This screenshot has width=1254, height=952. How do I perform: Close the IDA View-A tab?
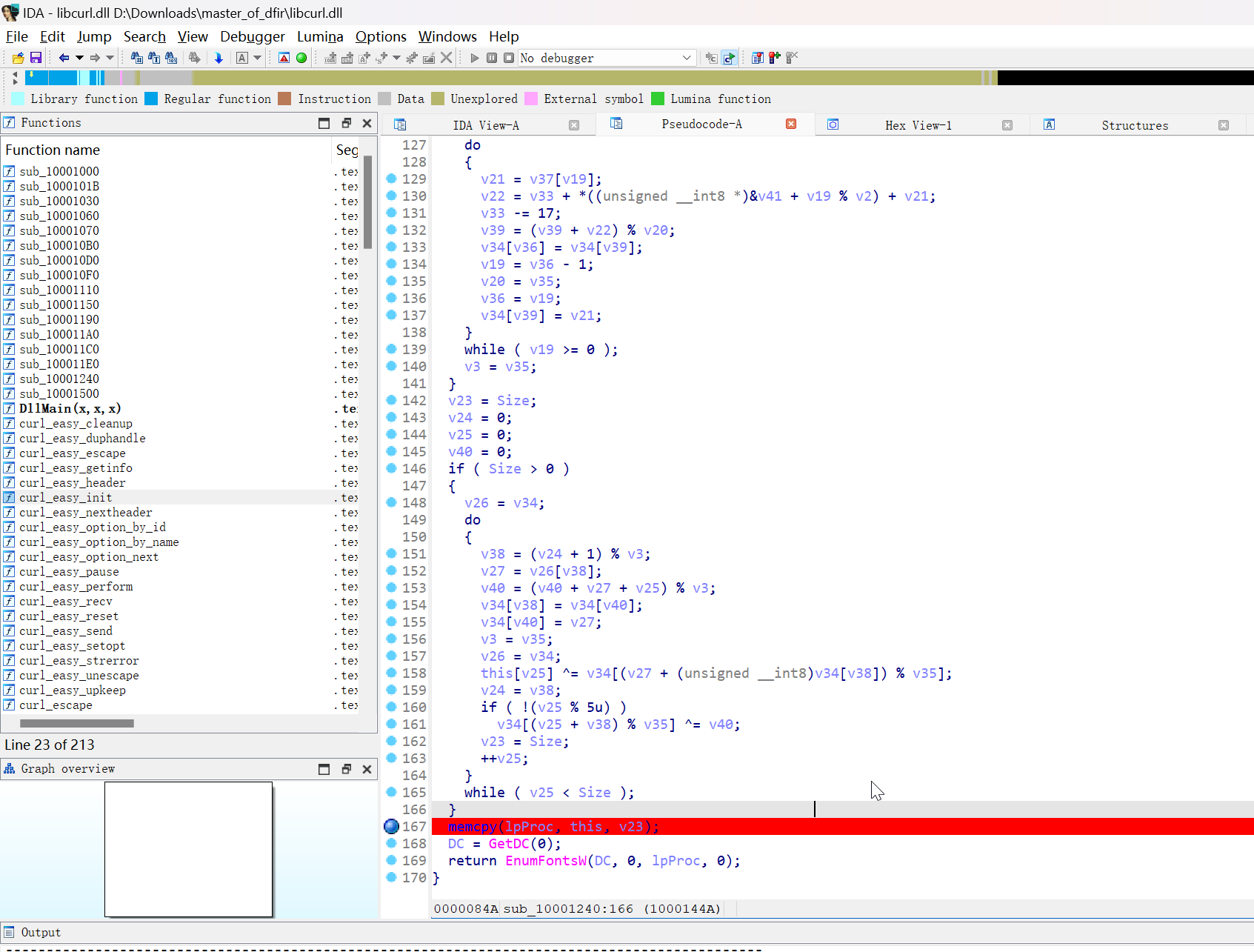click(574, 125)
